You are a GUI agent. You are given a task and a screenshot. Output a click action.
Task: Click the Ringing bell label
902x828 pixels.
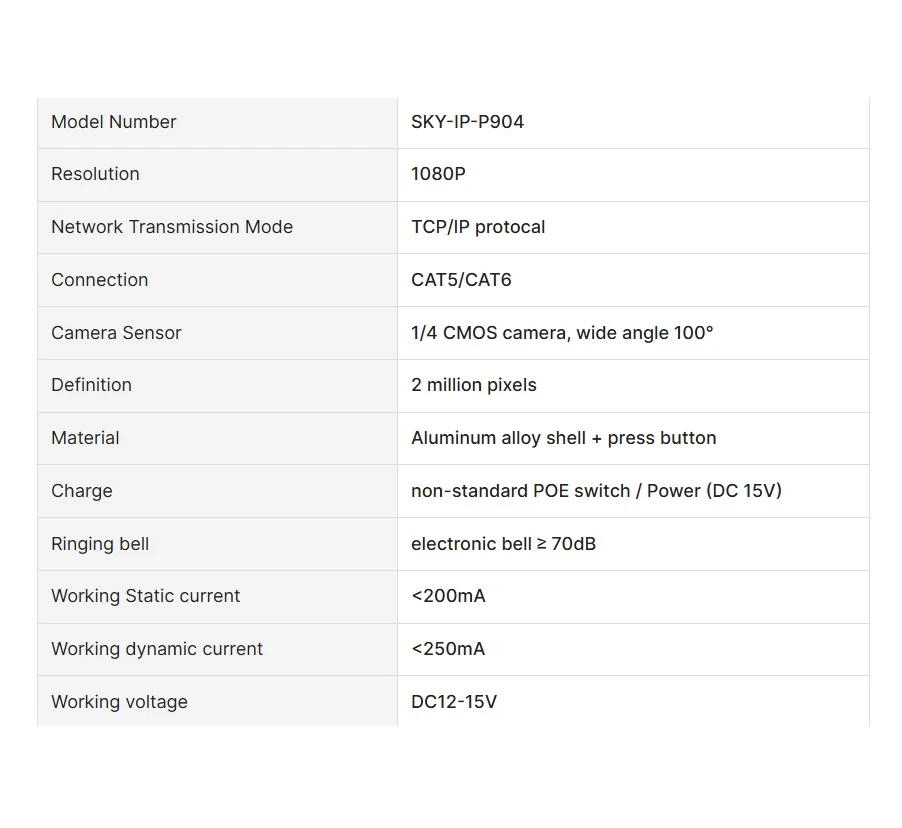coord(100,544)
